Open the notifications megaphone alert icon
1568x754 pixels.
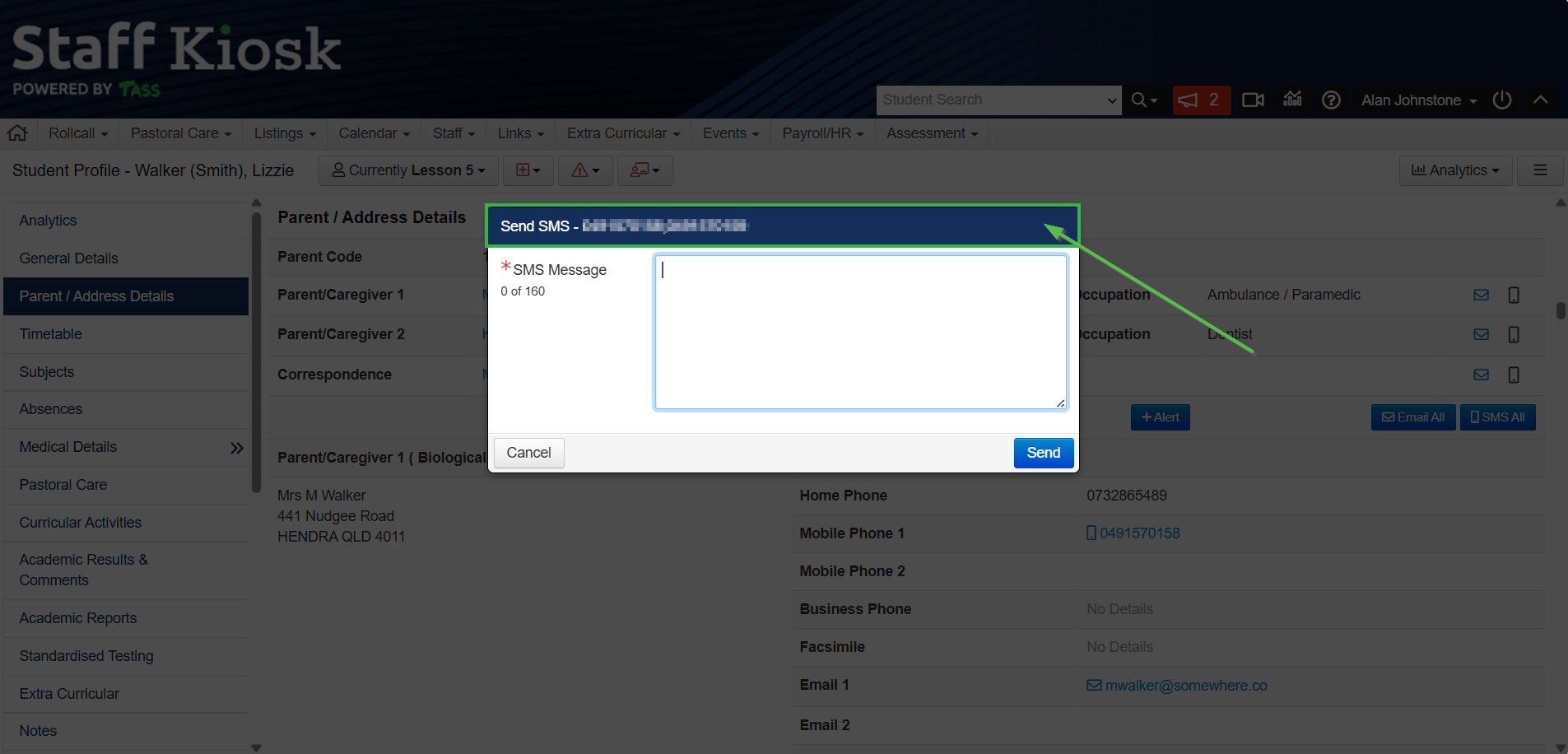1200,100
